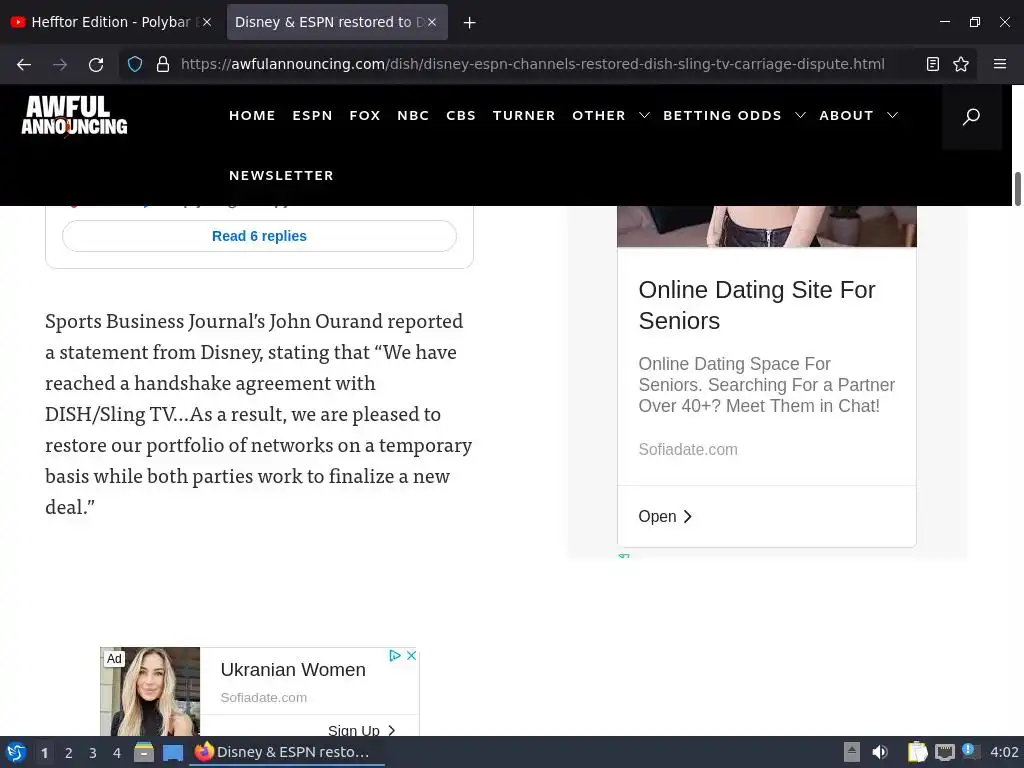
Task: Focus the Firefox Disney & ESPN taskbar entry
Action: click(x=287, y=752)
